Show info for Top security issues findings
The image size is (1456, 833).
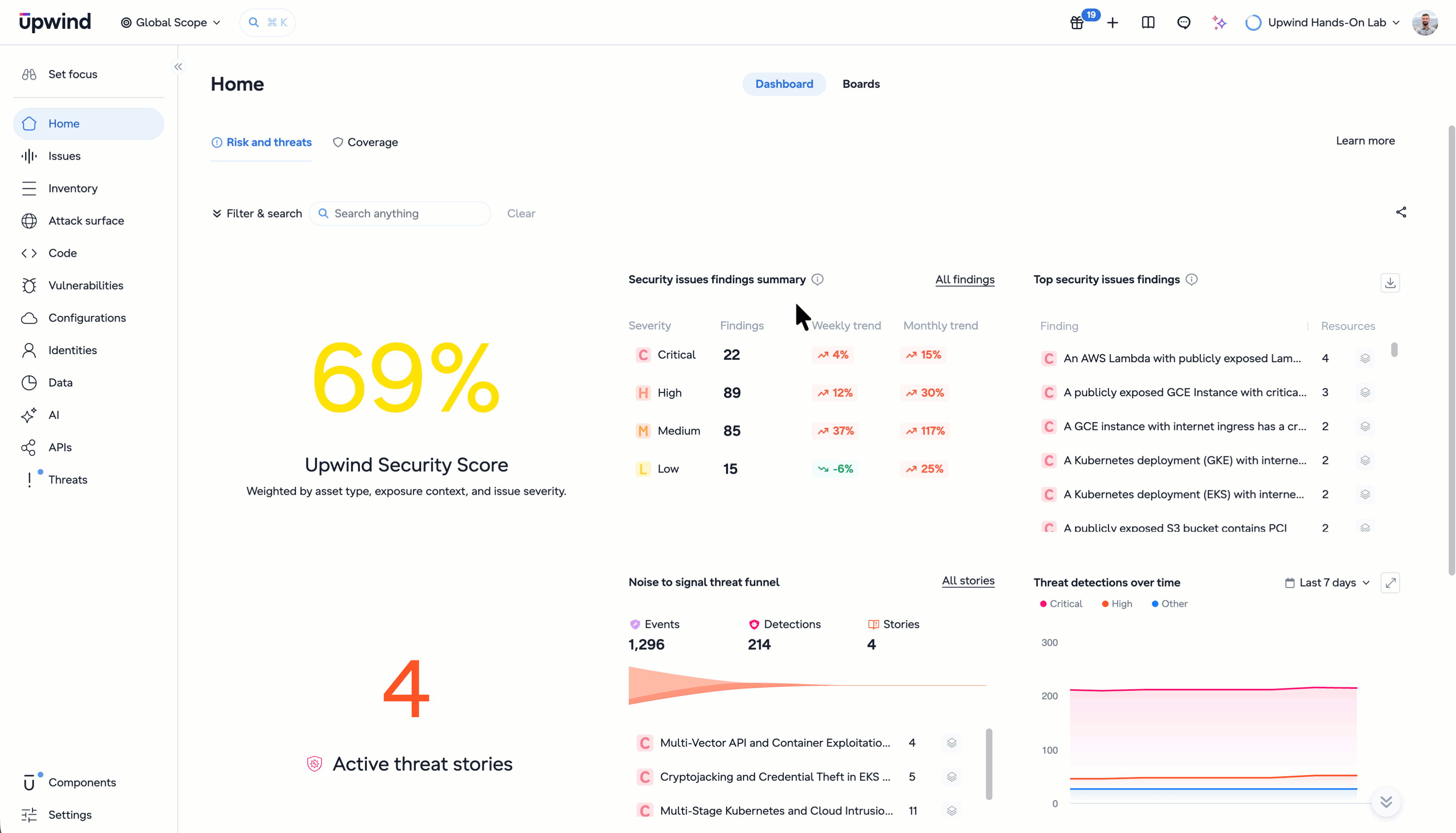(1192, 280)
